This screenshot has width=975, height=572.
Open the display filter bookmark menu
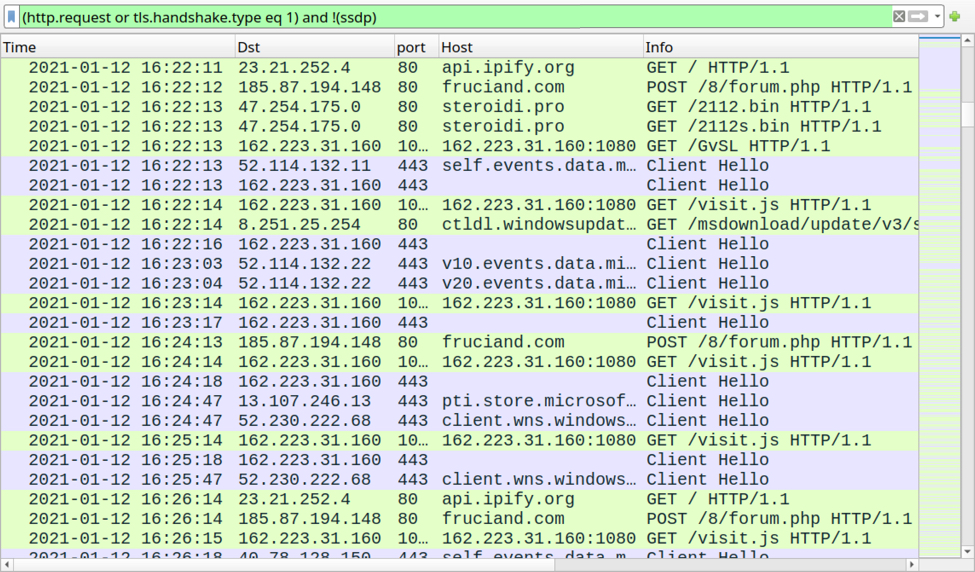click(x=11, y=17)
